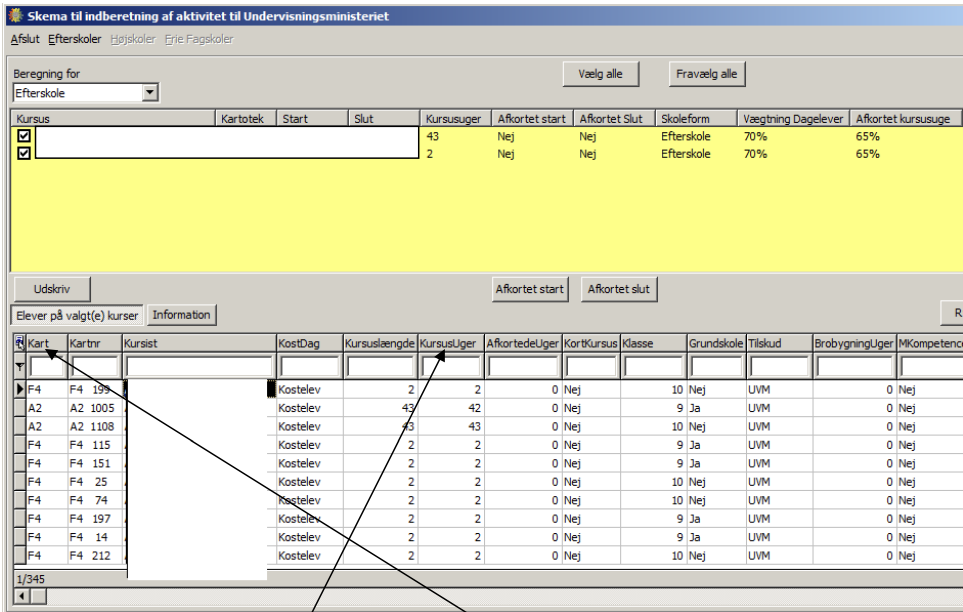Click the greyed Frie Fagskoler menu
The height and width of the screenshot is (612, 963).
pos(199,39)
